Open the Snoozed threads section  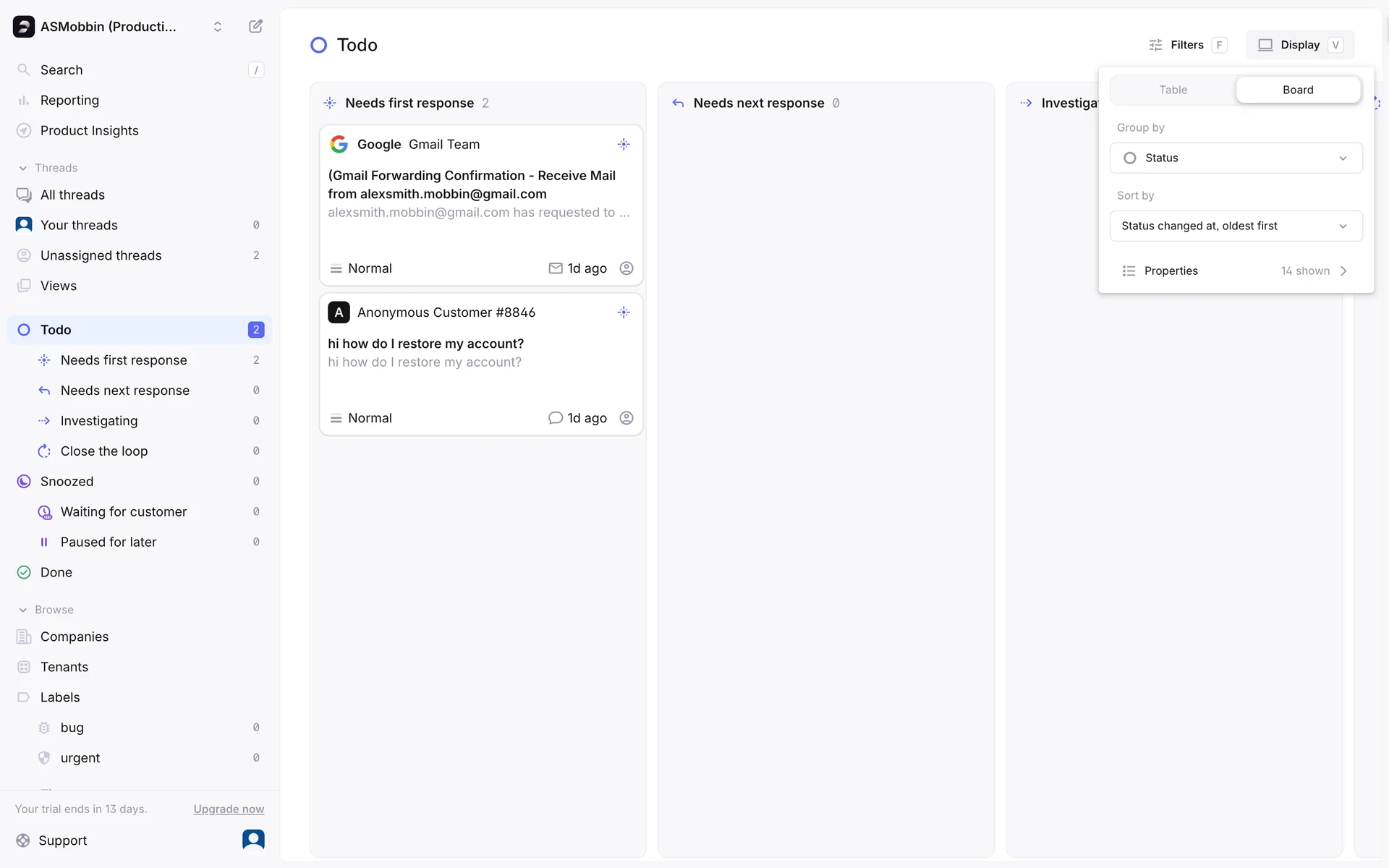(x=67, y=482)
